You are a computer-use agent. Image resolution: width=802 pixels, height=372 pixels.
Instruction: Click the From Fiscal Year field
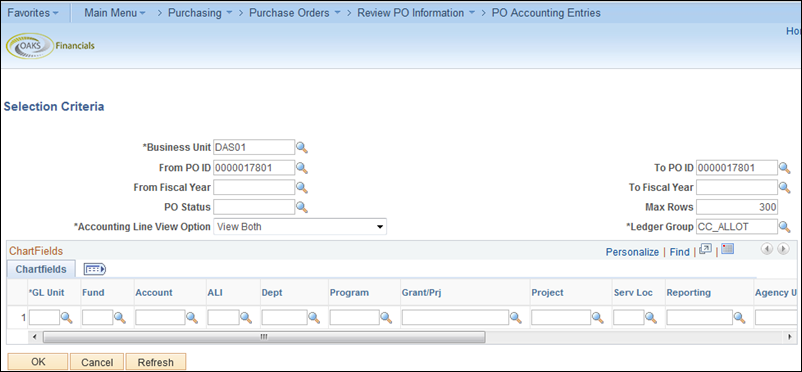point(254,187)
